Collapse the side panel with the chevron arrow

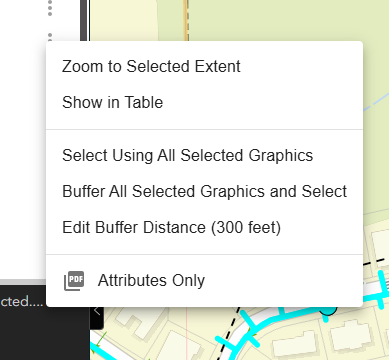tap(97, 311)
